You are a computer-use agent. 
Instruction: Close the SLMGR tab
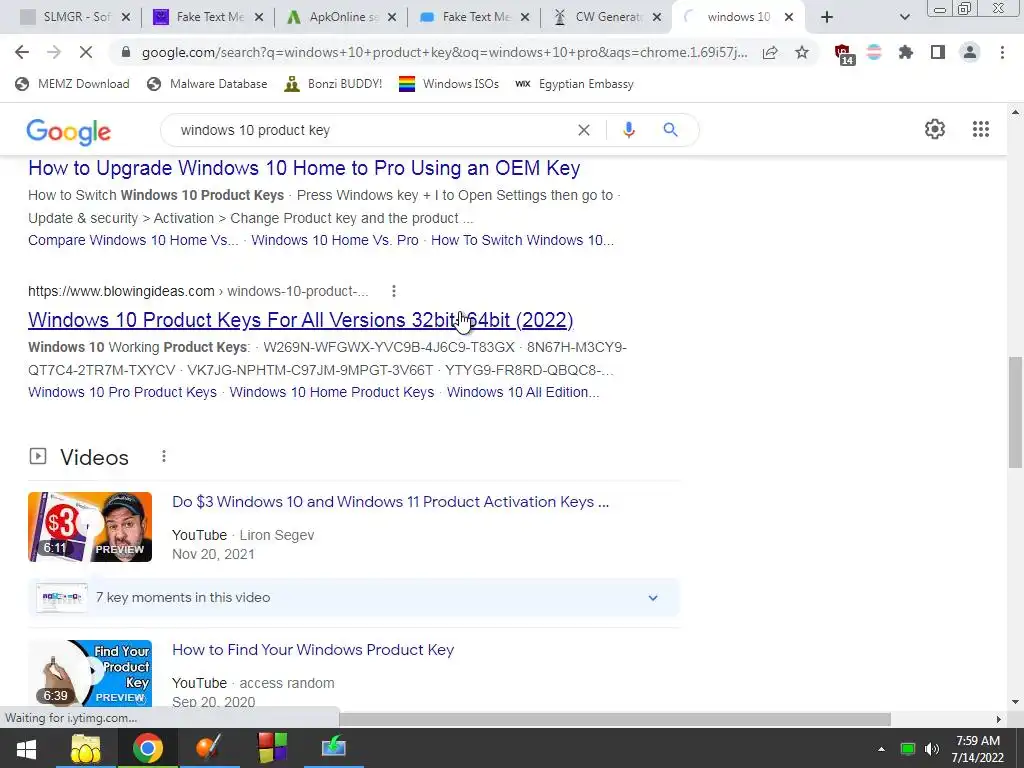tap(126, 17)
